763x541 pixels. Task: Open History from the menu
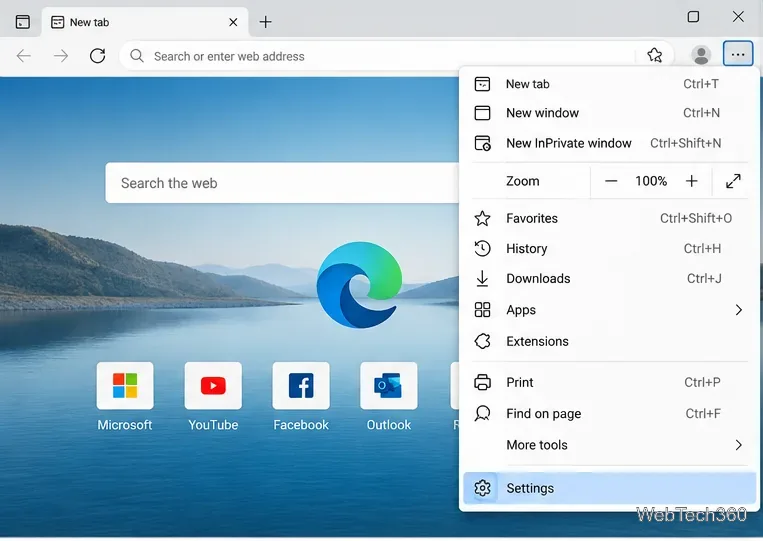(608, 249)
